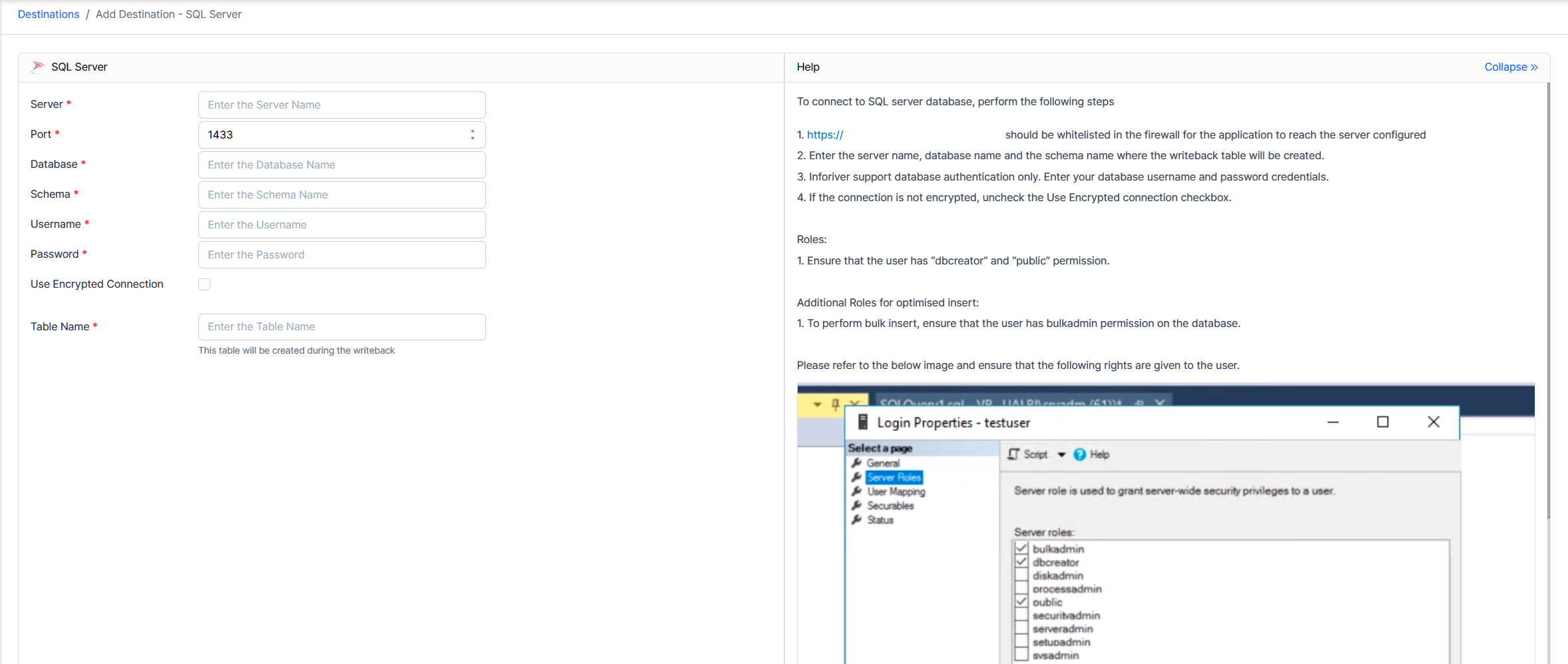Collapse the Help panel

(x=1511, y=67)
